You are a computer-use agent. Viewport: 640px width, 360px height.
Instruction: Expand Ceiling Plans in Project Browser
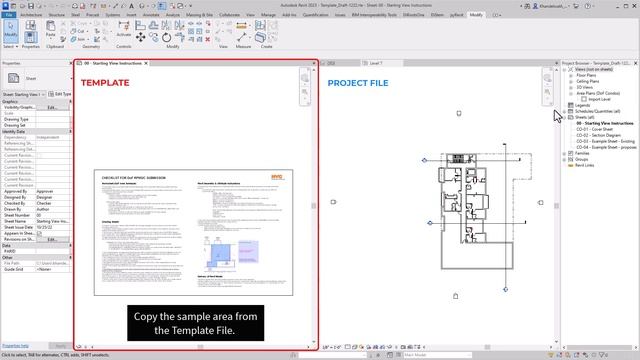click(x=571, y=81)
